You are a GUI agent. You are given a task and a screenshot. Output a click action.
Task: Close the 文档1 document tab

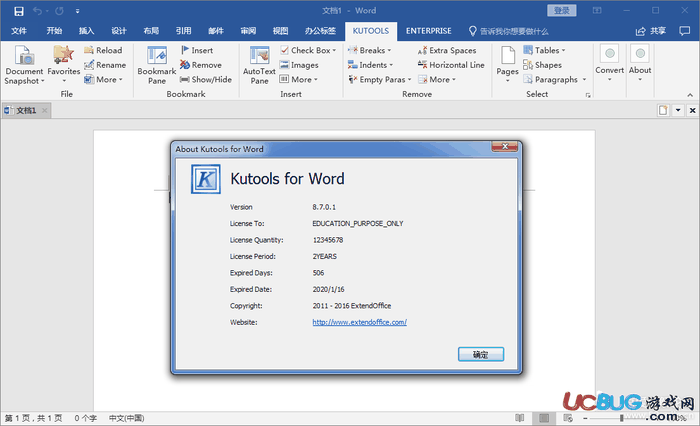[44, 110]
